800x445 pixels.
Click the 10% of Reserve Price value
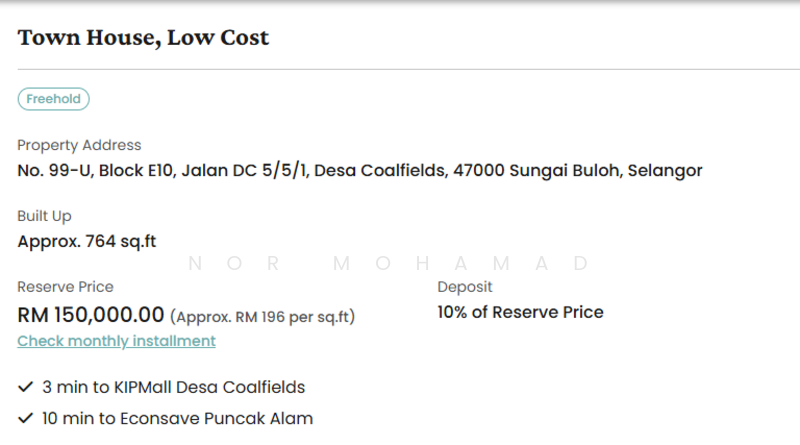click(x=520, y=312)
